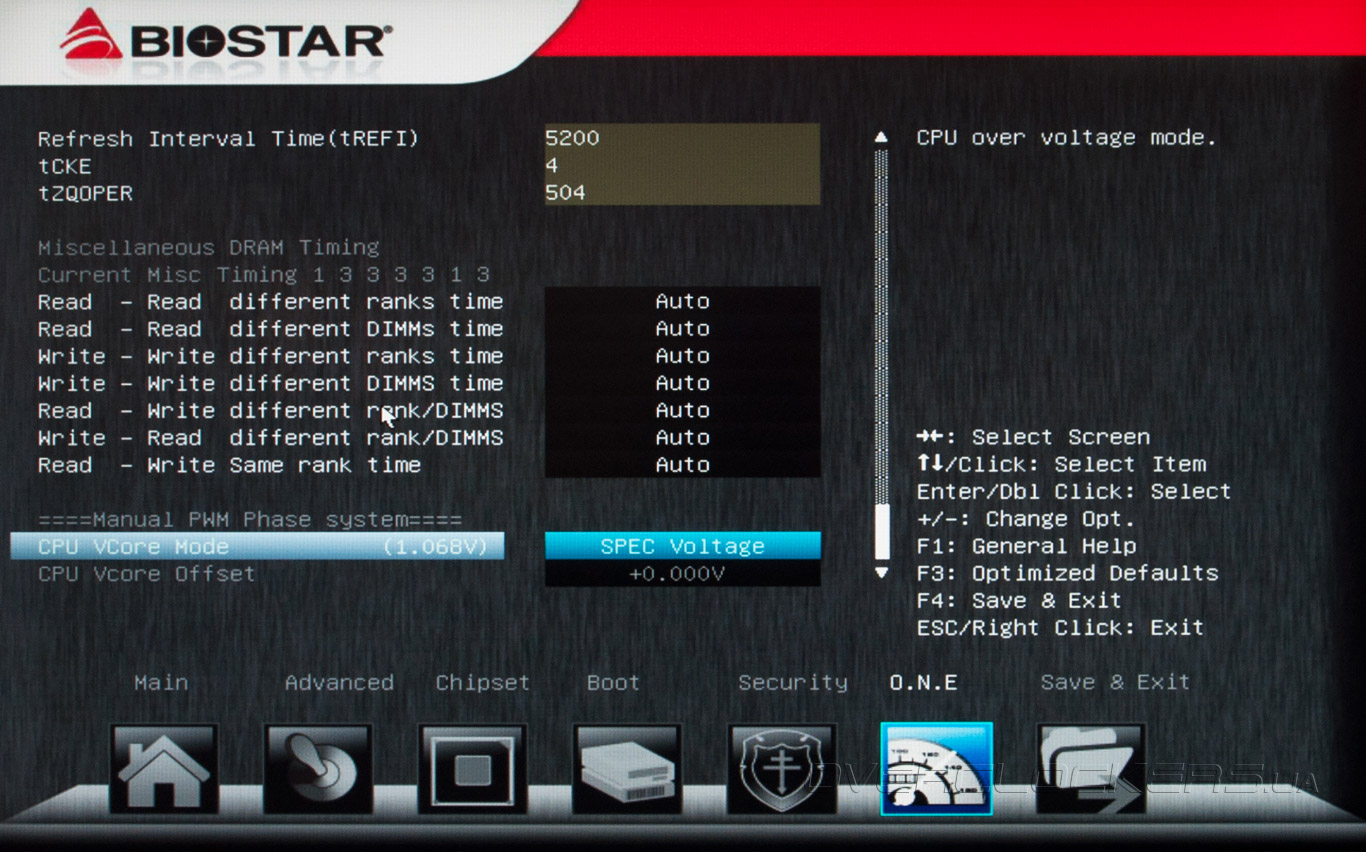The height and width of the screenshot is (852, 1366).
Task: Select "Read - Read different ranks time" label
Action: tap(270, 302)
